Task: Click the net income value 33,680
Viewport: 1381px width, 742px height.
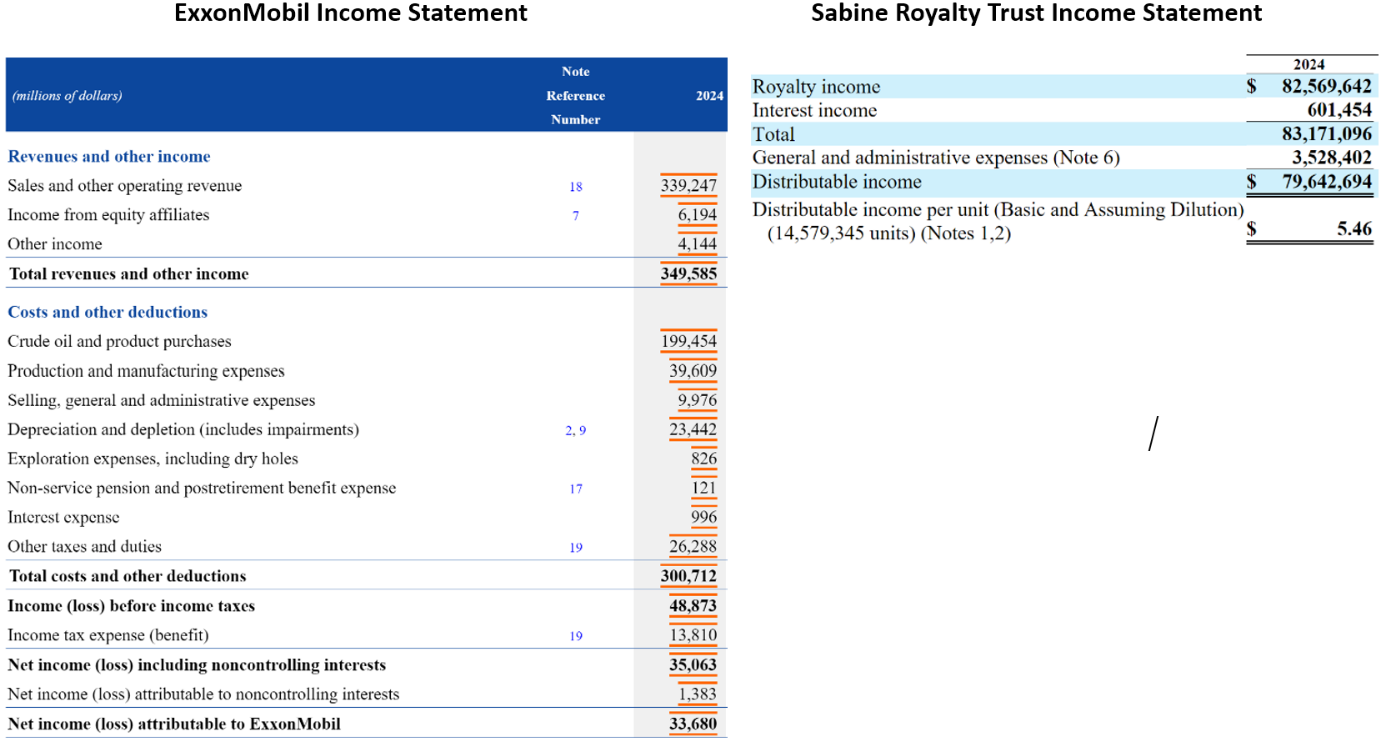Action: [x=692, y=724]
